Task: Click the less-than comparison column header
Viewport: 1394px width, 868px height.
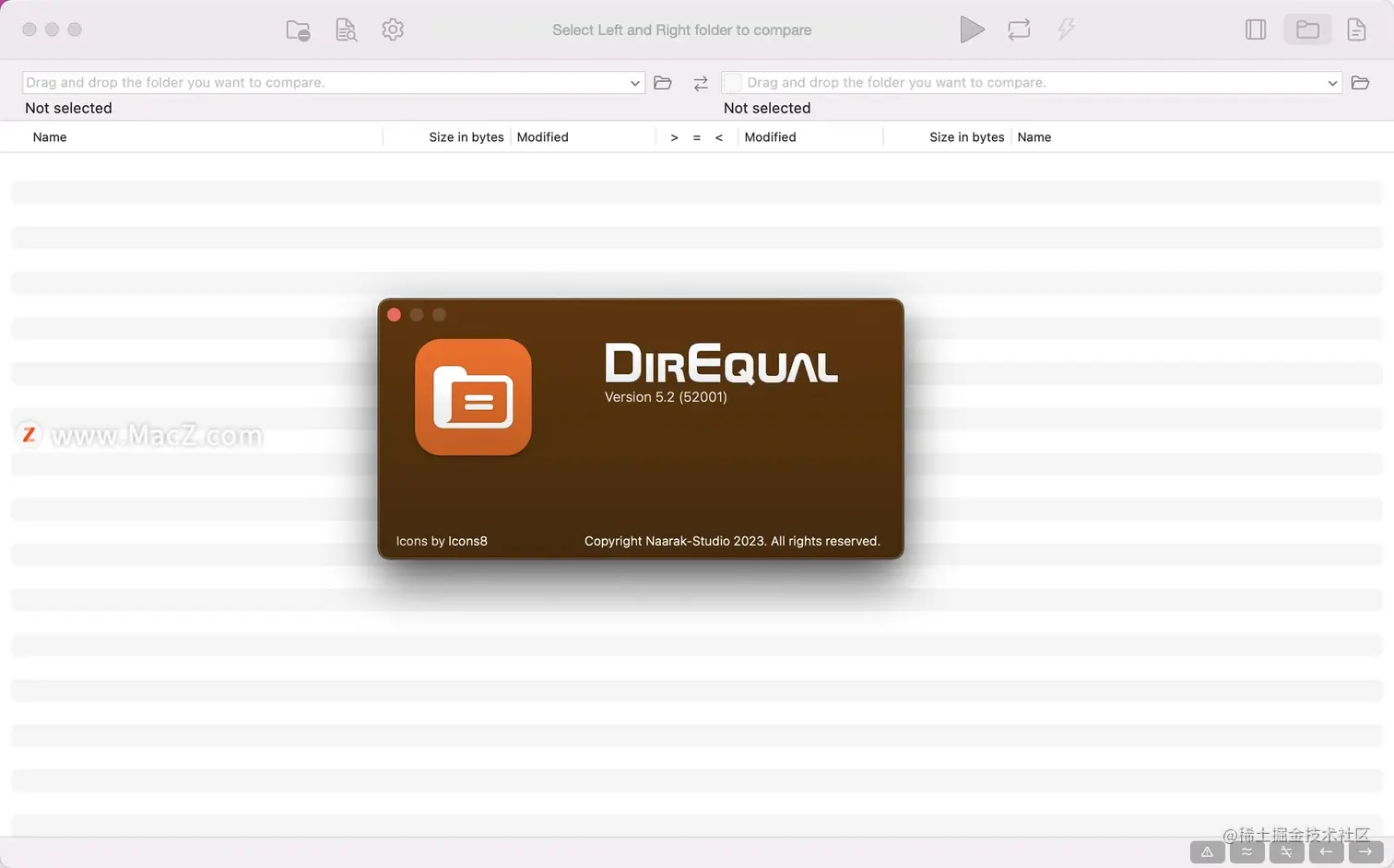Action: [719, 137]
